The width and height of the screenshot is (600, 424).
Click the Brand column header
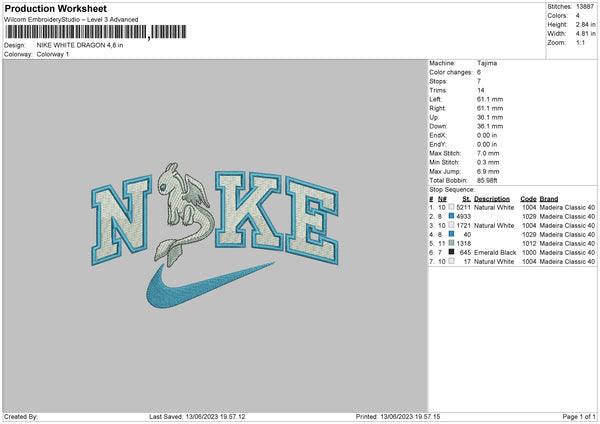pos(549,199)
